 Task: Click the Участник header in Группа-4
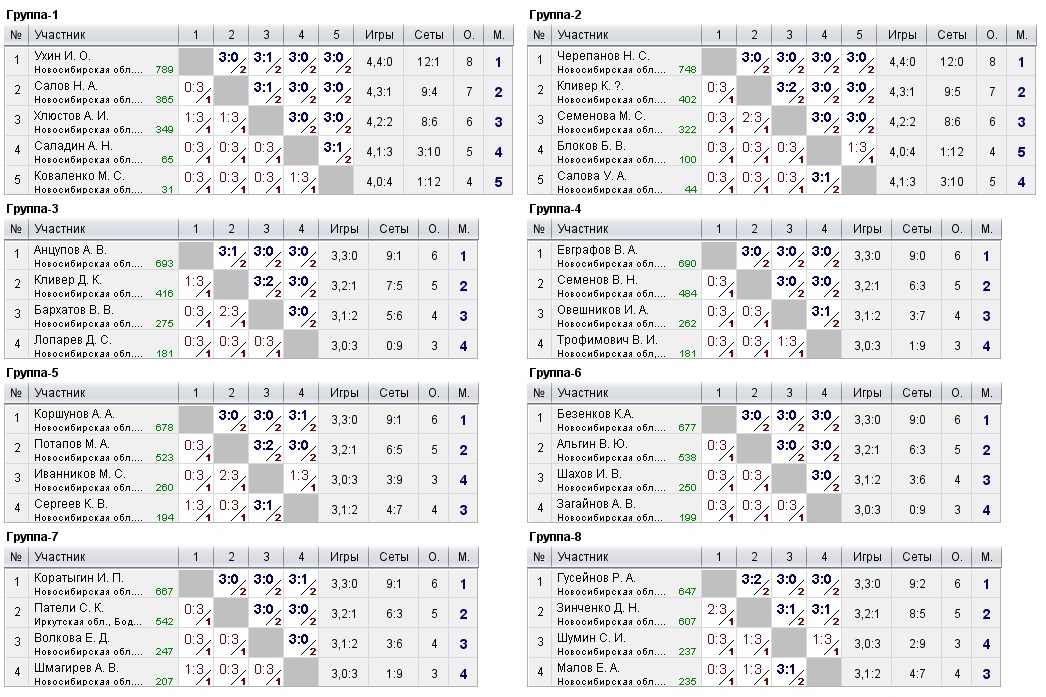(x=583, y=229)
